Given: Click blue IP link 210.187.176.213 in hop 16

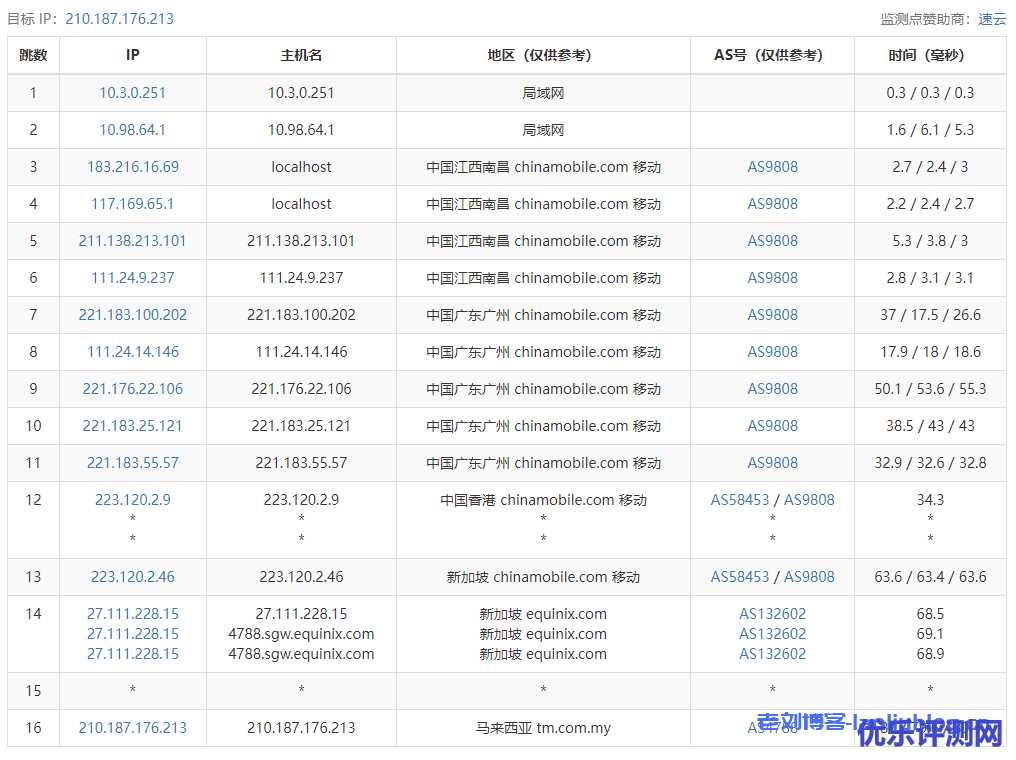Looking at the screenshot, I should point(132,728).
